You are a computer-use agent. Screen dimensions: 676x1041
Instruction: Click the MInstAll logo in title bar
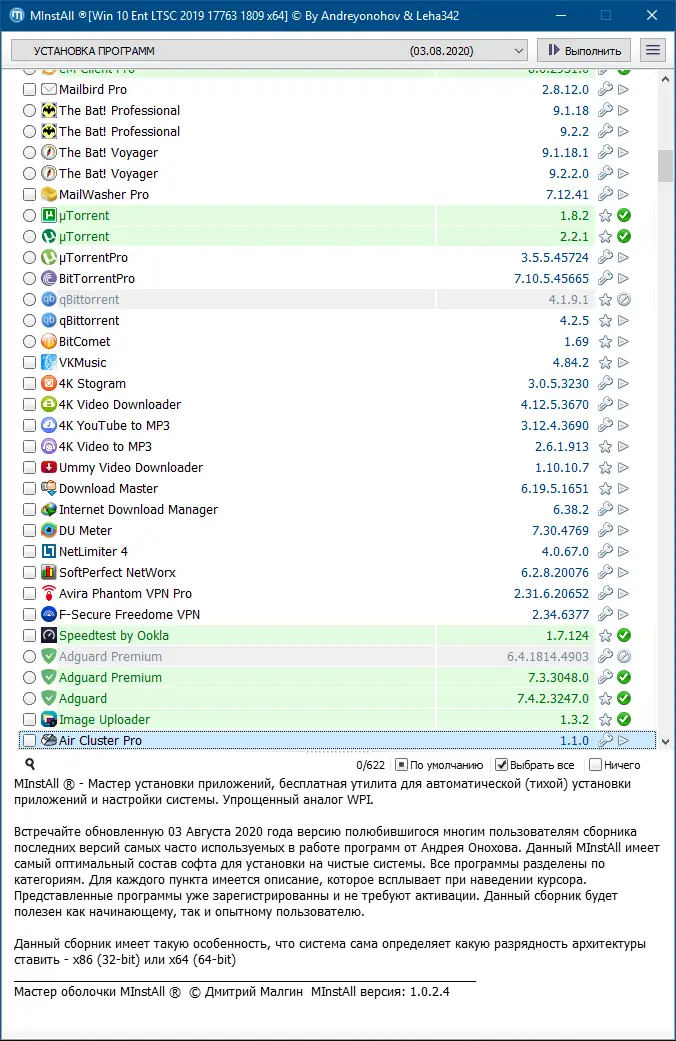17,15
